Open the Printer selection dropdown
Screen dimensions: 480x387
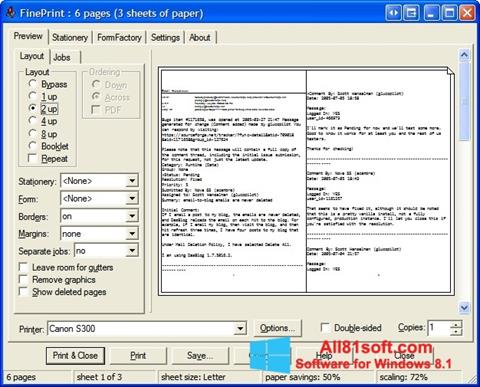tap(240, 329)
